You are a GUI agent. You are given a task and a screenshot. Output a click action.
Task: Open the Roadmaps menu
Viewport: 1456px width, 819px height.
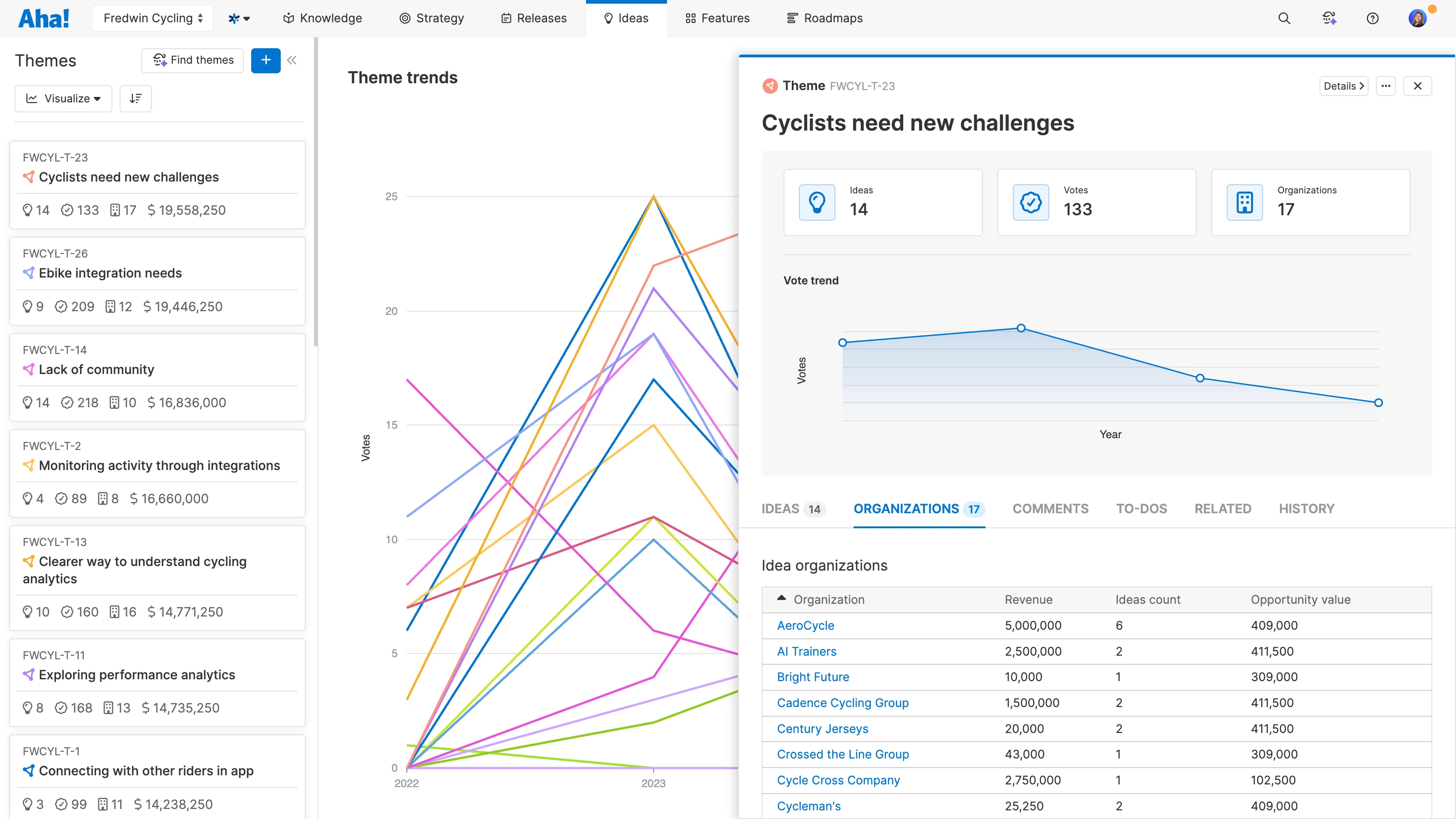tap(824, 18)
